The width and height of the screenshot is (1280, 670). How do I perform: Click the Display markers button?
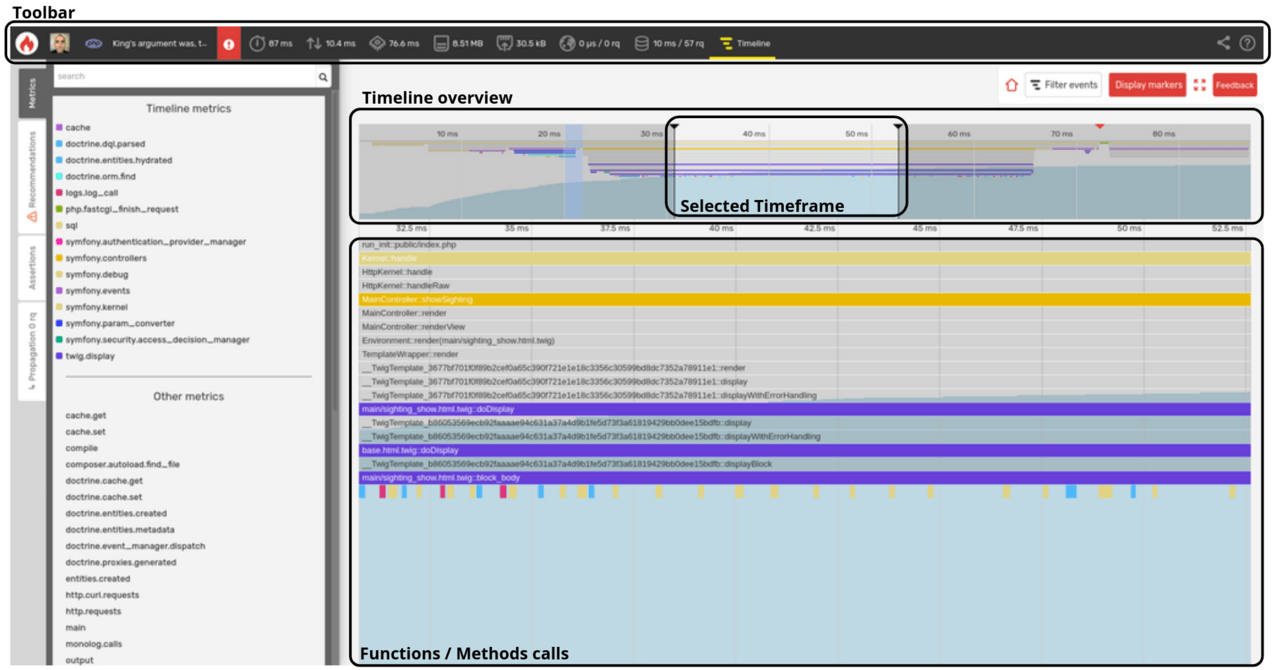1147,85
